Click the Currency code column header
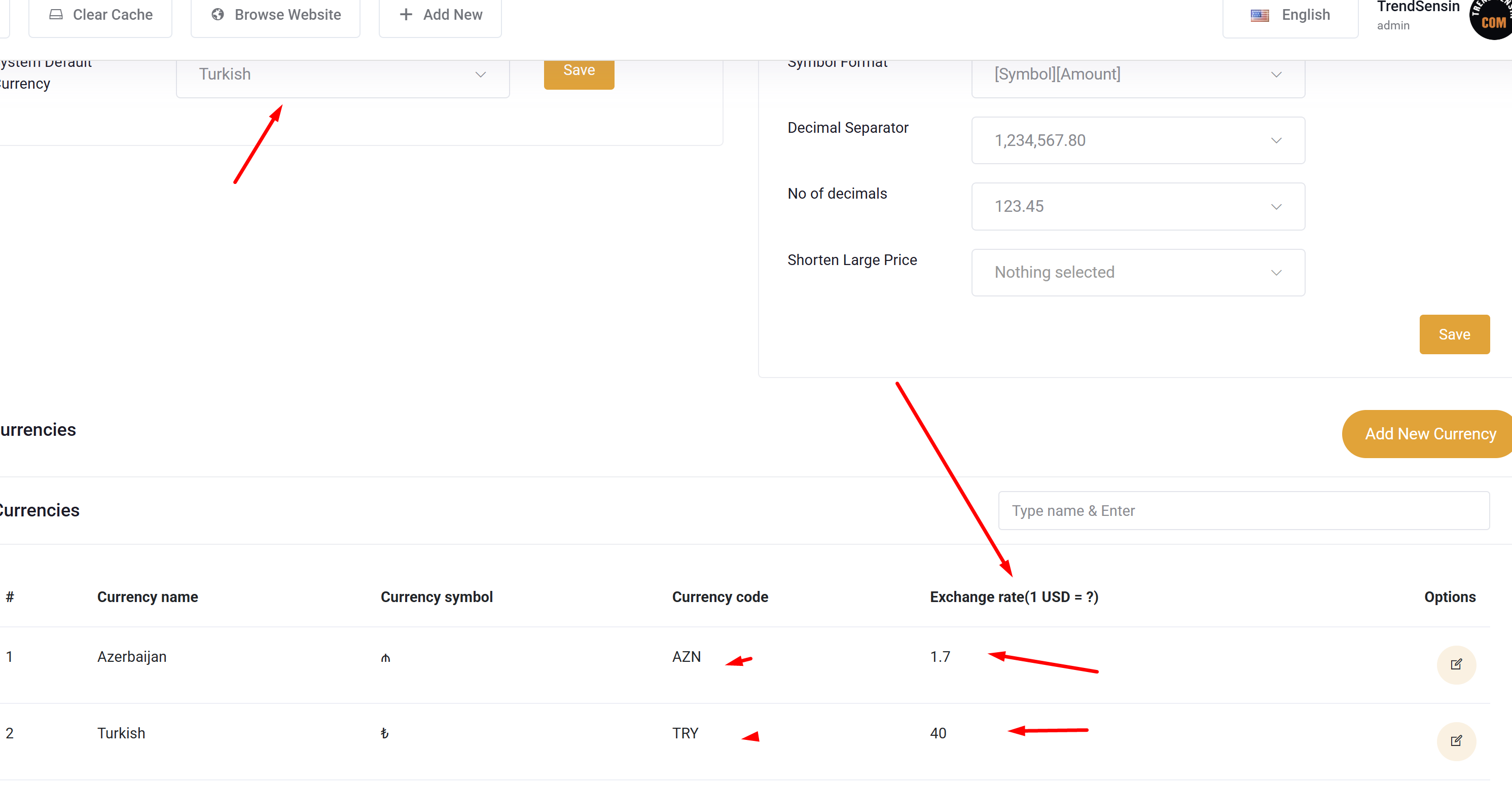Viewport: 1512px width, 786px height. pyautogui.click(x=720, y=597)
